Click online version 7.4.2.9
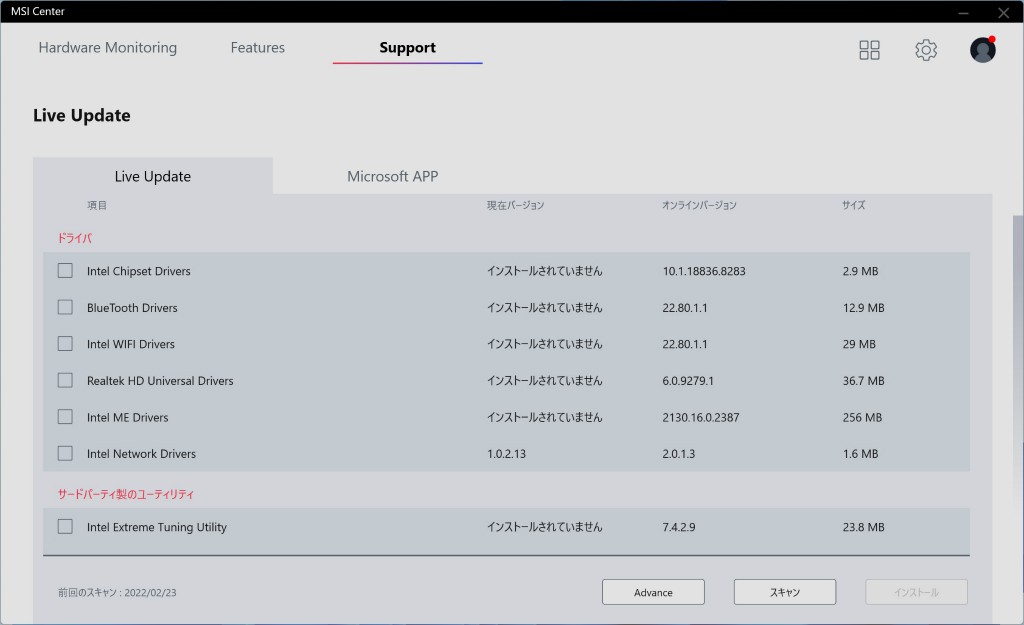Image resolution: width=1024 pixels, height=625 pixels. pyautogui.click(x=679, y=527)
